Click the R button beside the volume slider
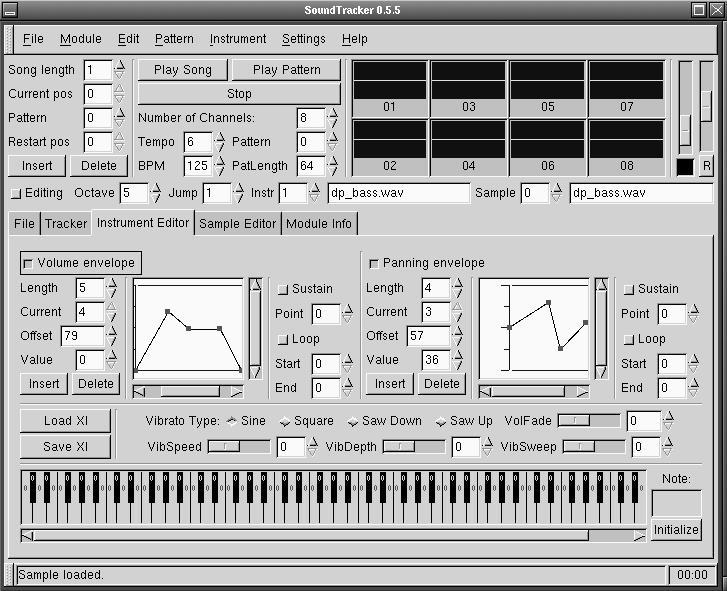This screenshot has width=727, height=591. (707, 166)
